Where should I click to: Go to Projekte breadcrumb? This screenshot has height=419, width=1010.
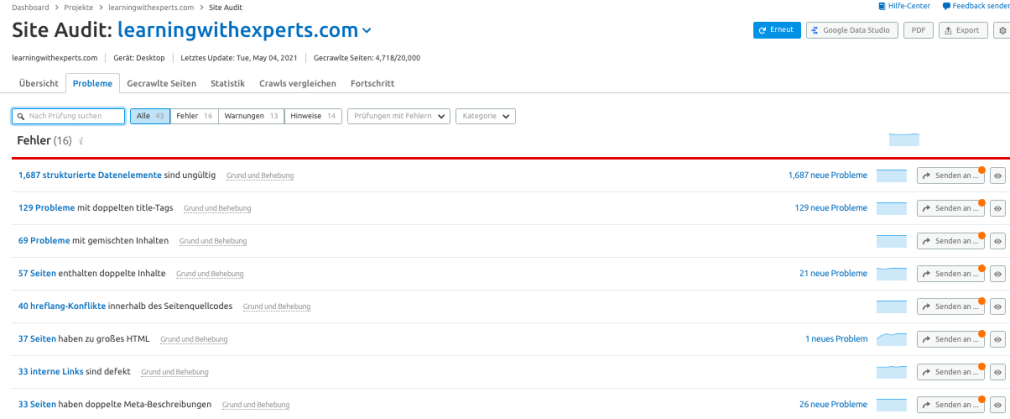79,7
